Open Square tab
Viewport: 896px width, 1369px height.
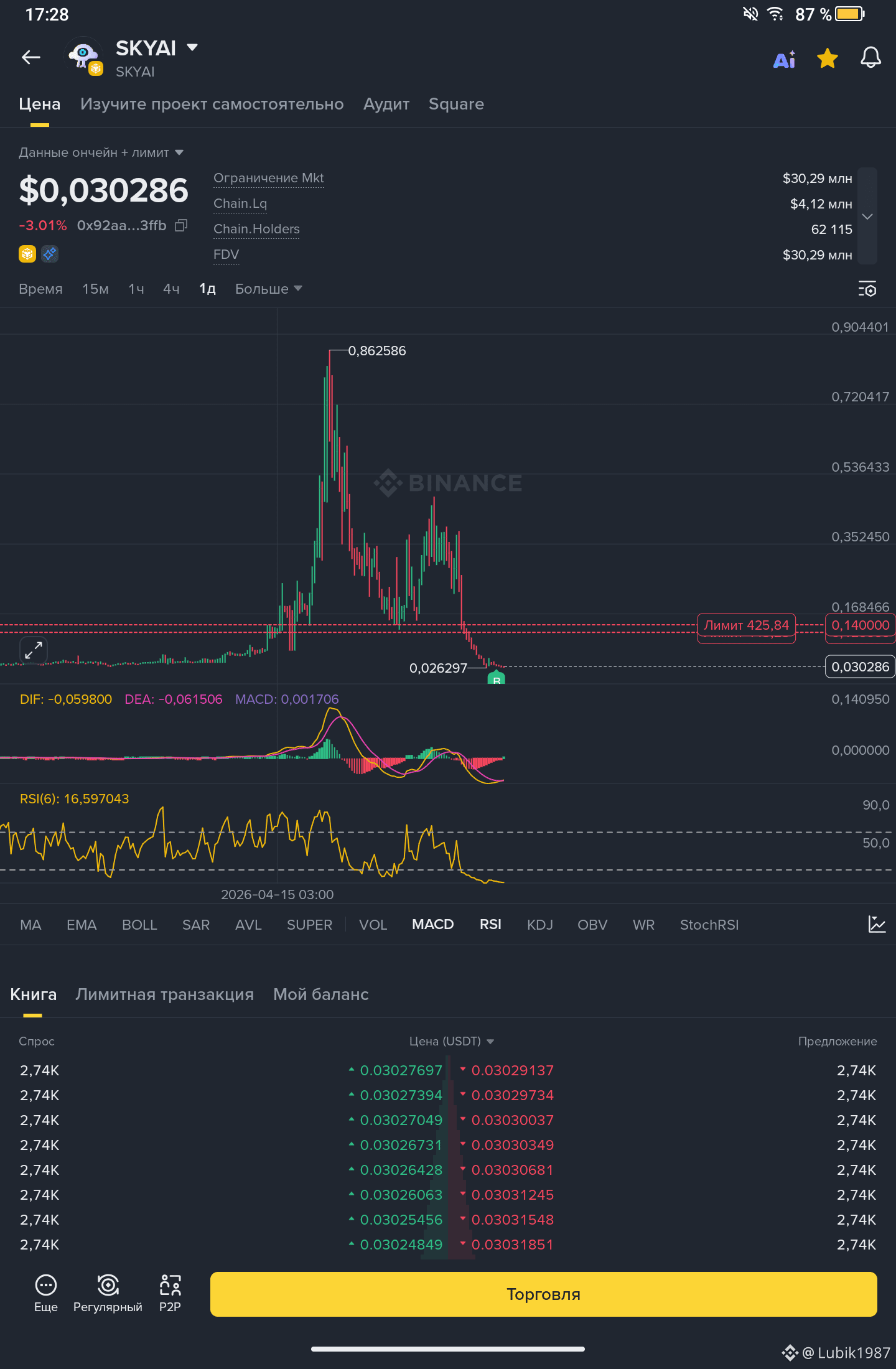(x=456, y=104)
